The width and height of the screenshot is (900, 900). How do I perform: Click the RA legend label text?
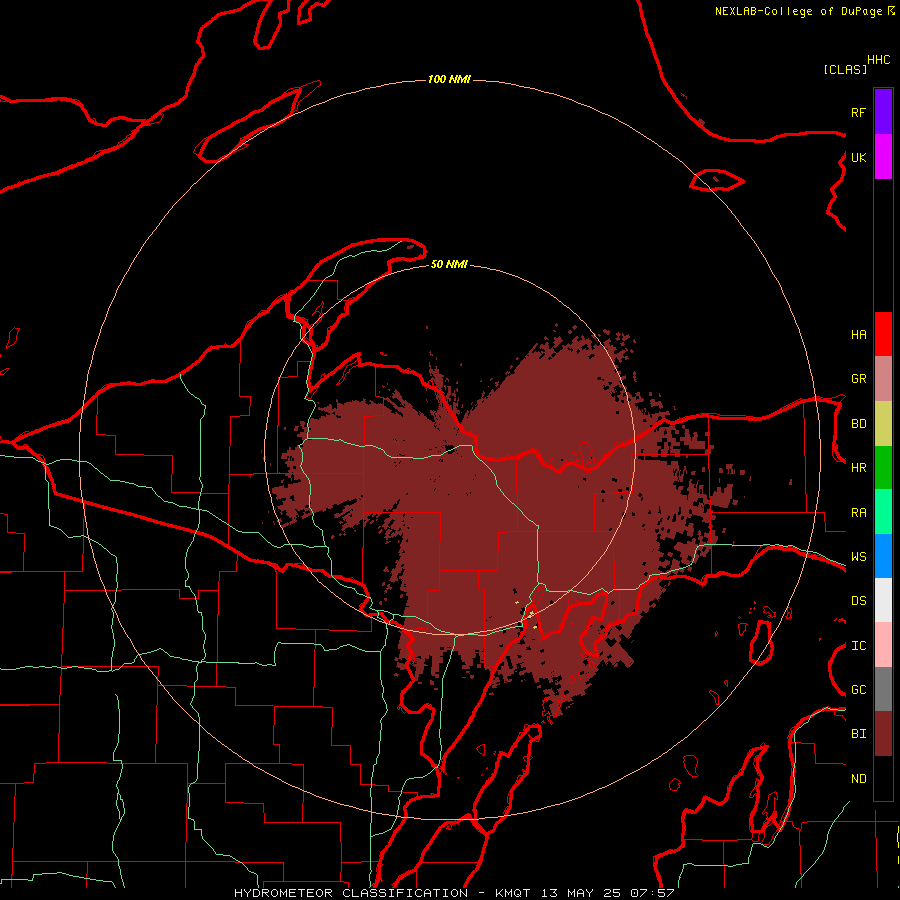tap(858, 512)
